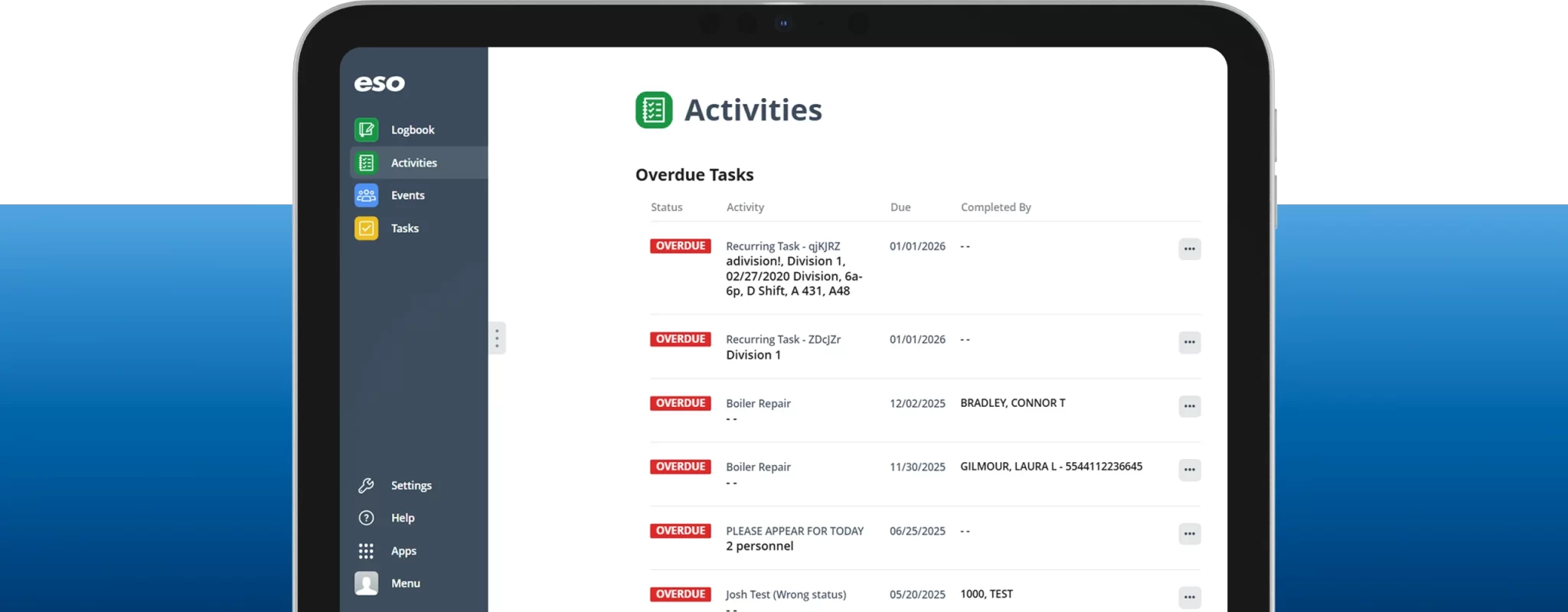The height and width of the screenshot is (612, 1568).
Task: Open more options for Recurring Task qjKJRZ
Action: [1189, 249]
